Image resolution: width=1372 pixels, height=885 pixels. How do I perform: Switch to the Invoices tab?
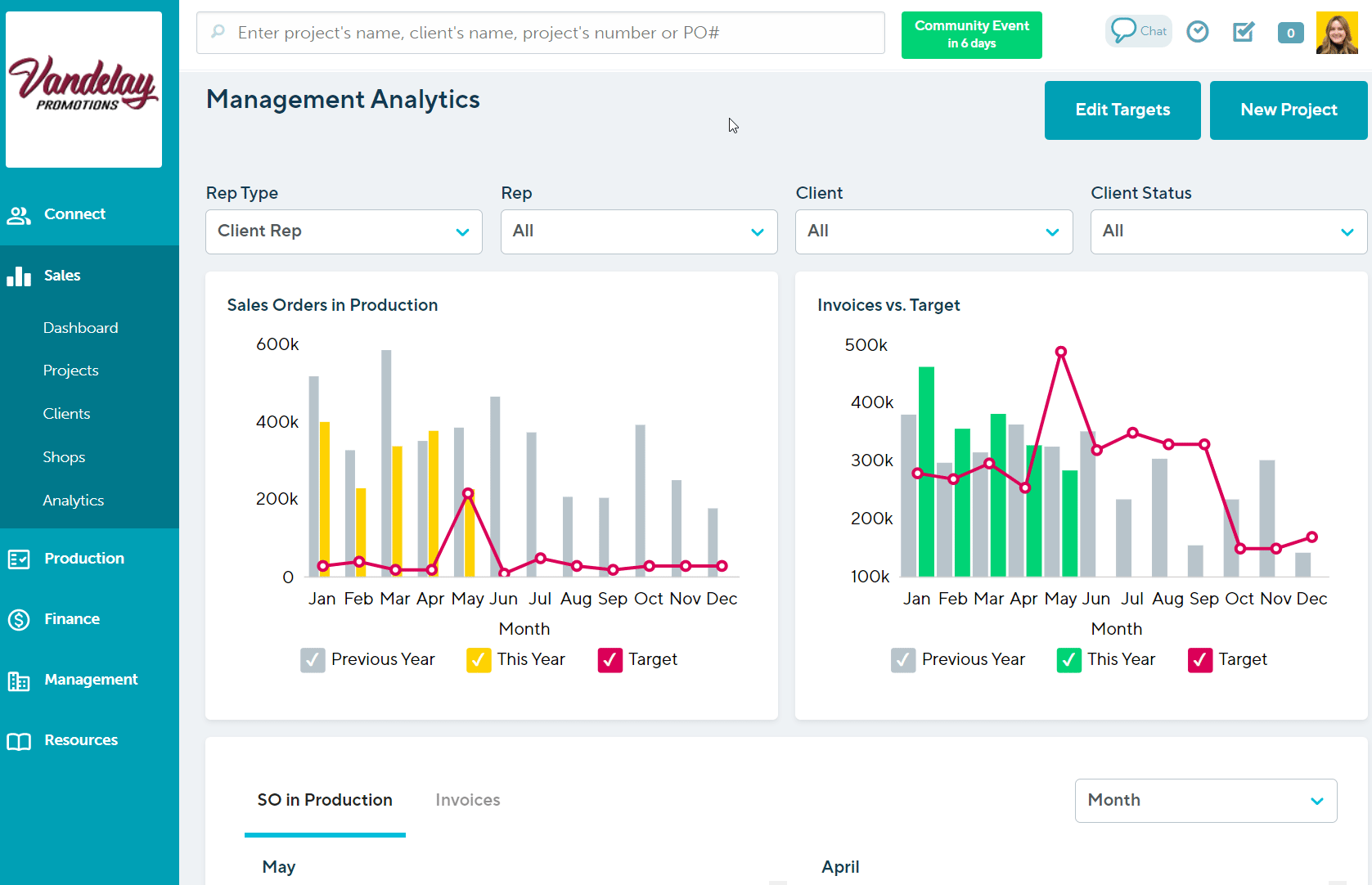coord(467,800)
